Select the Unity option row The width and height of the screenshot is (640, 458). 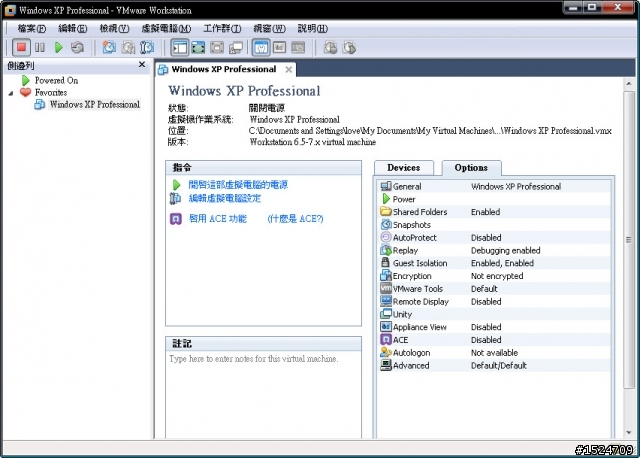493,314
